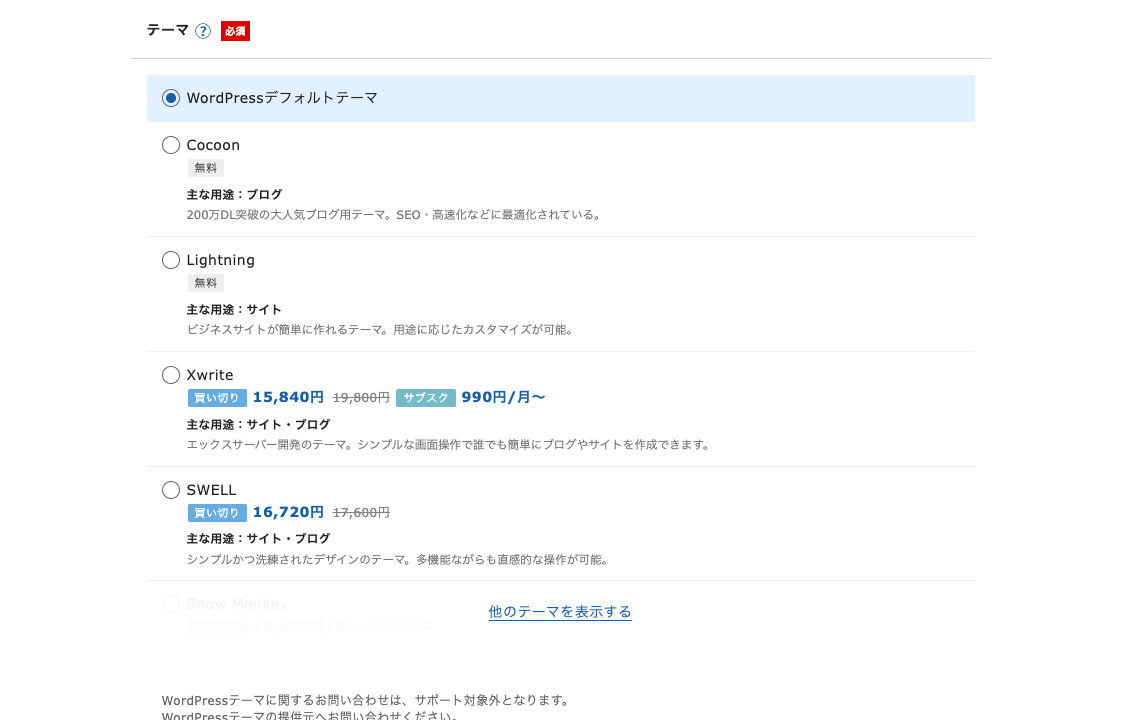Click the 無料 tag under Cocoon
The width and height of the screenshot is (1136, 720).
click(x=206, y=168)
